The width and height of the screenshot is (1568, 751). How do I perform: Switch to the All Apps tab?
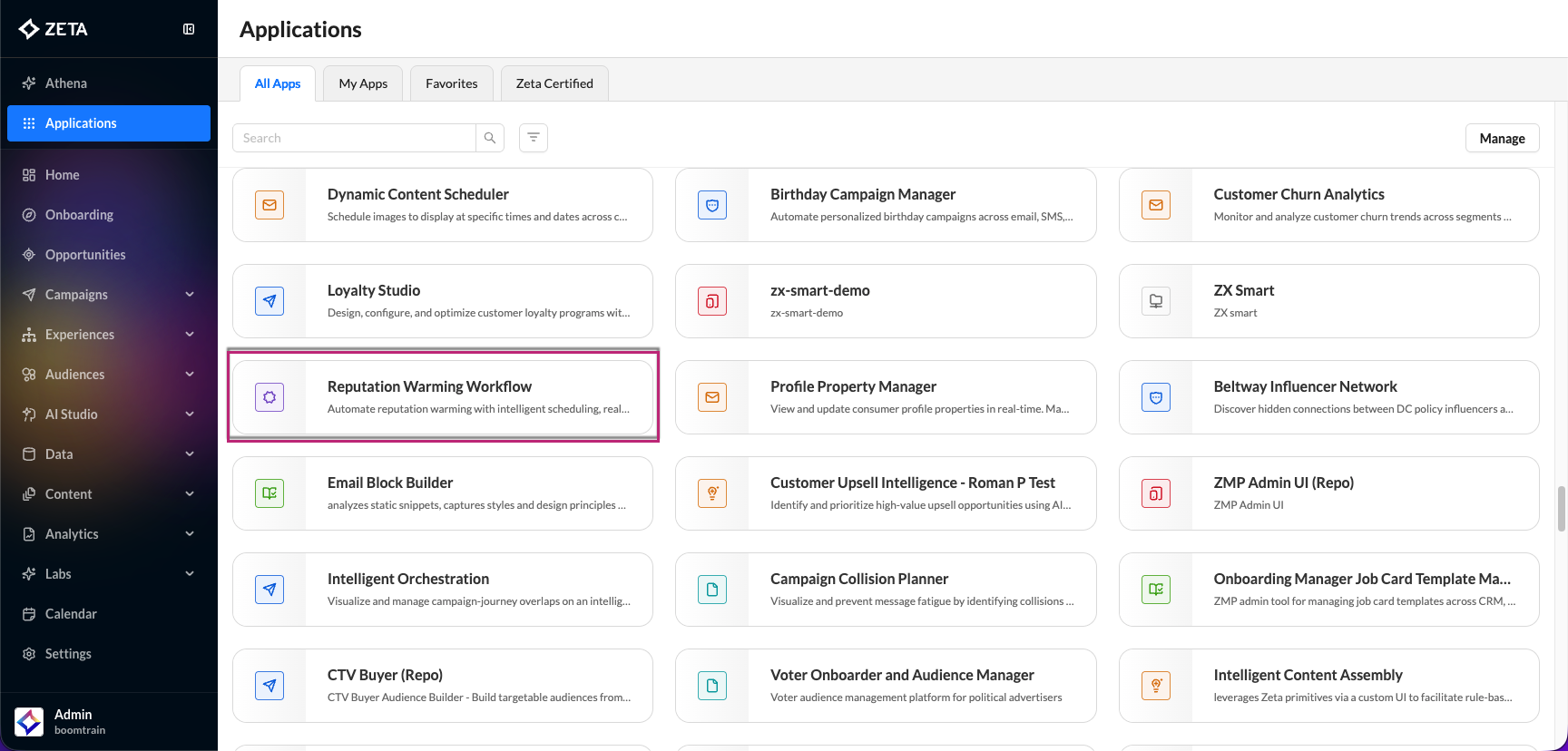tap(278, 83)
